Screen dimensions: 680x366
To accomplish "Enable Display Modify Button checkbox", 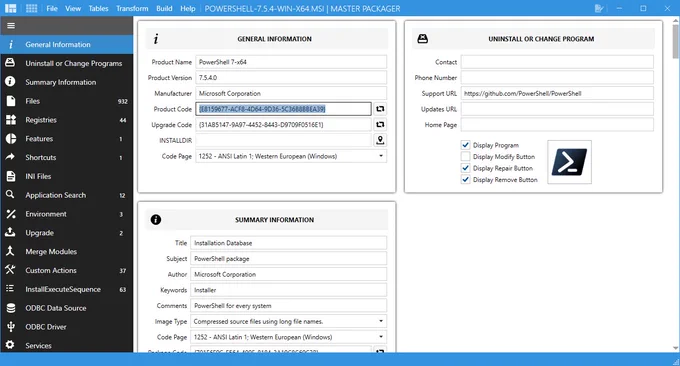I will pos(465,157).
